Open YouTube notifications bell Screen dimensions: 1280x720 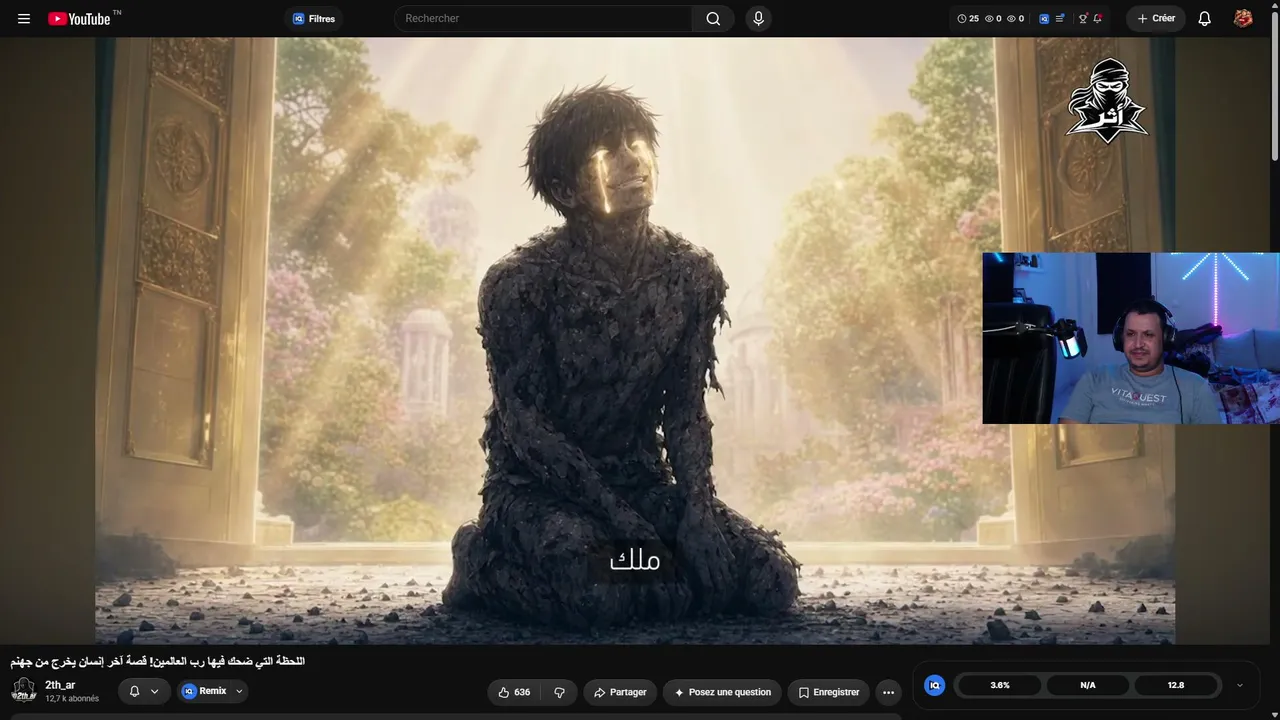(1204, 18)
